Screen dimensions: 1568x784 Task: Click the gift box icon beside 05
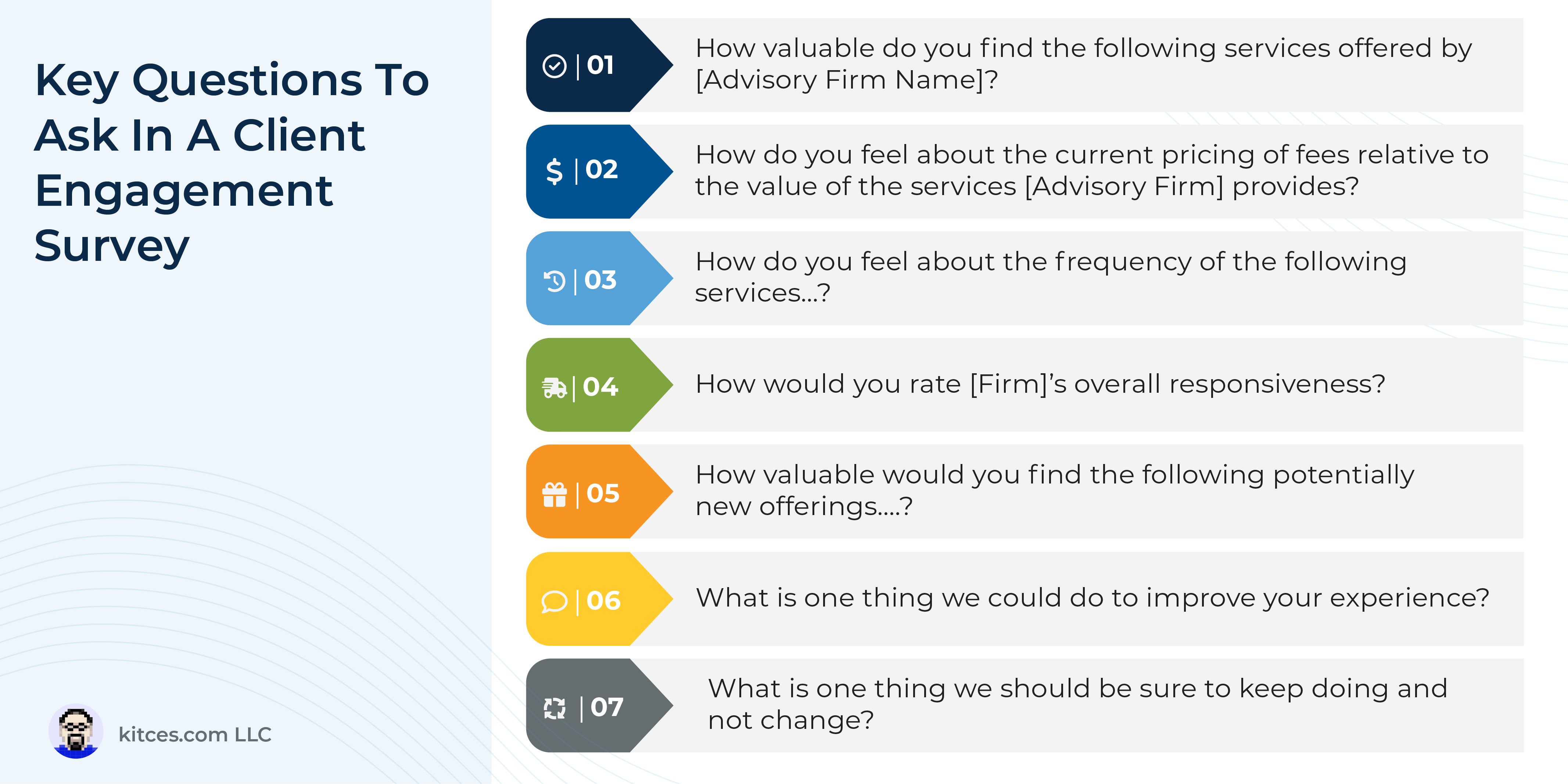[554, 494]
